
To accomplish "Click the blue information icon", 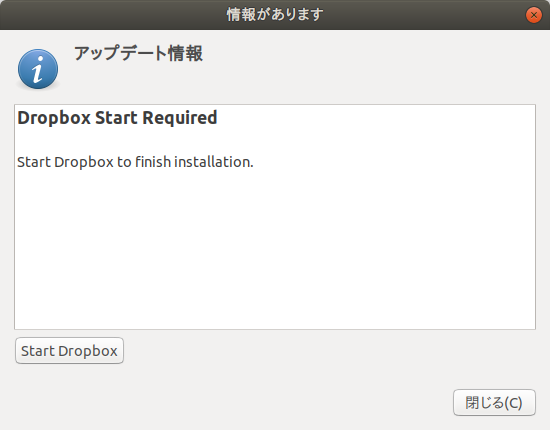I will (x=38, y=69).
